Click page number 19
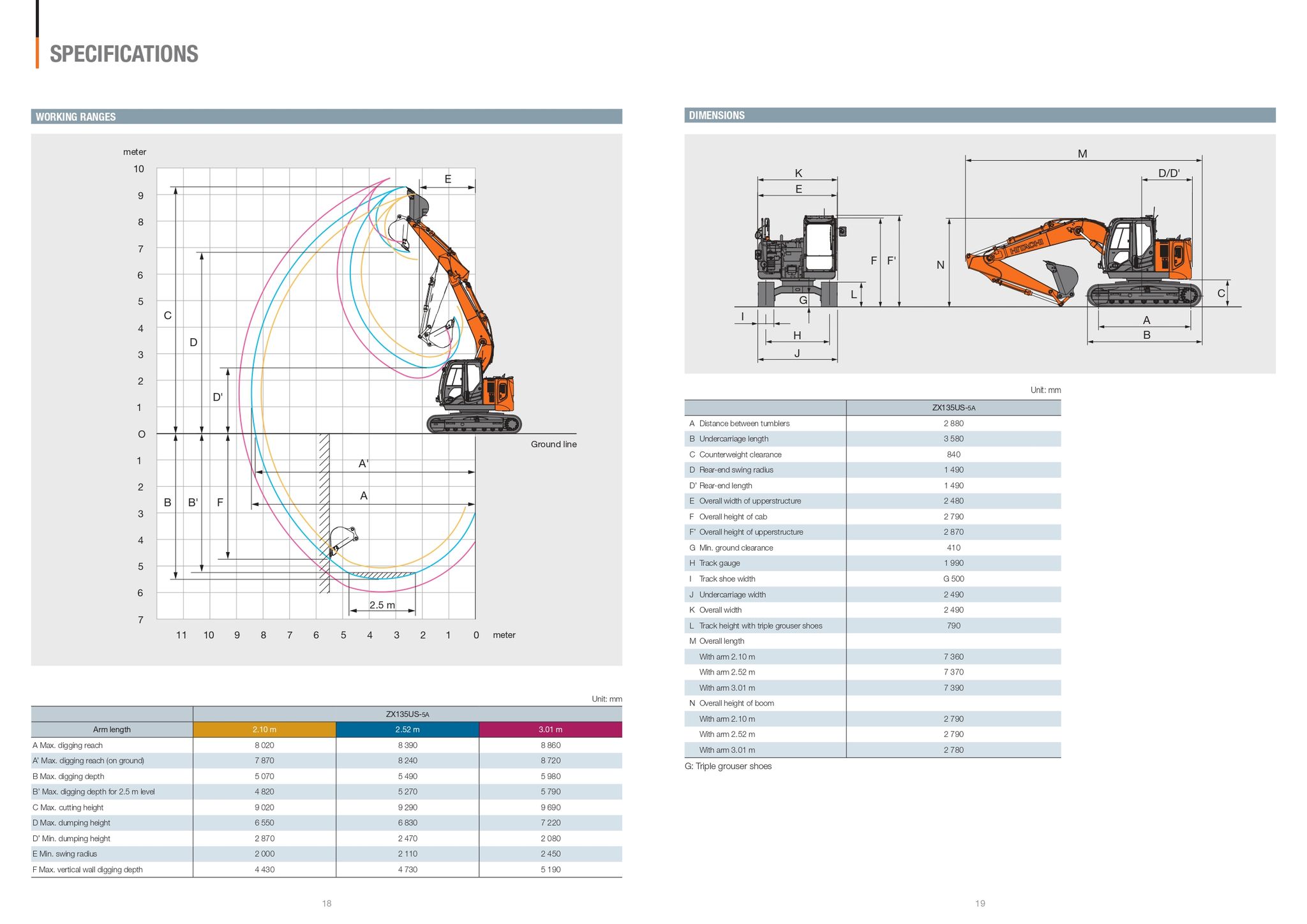 point(980,904)
